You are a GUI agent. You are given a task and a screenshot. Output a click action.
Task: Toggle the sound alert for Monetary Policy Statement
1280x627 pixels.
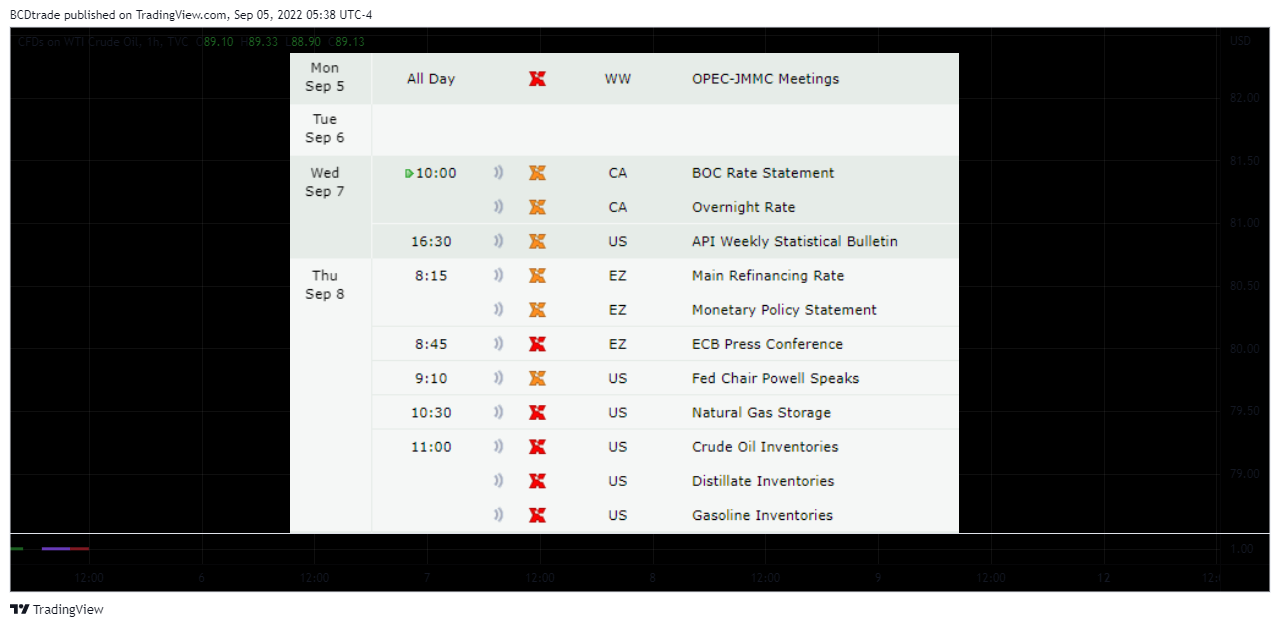pos(498,310)
